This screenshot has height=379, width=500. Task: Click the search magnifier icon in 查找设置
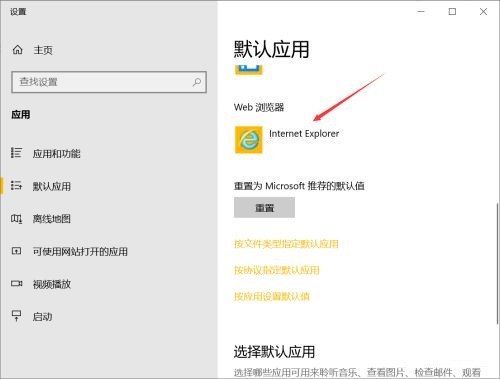click(197, 82)
